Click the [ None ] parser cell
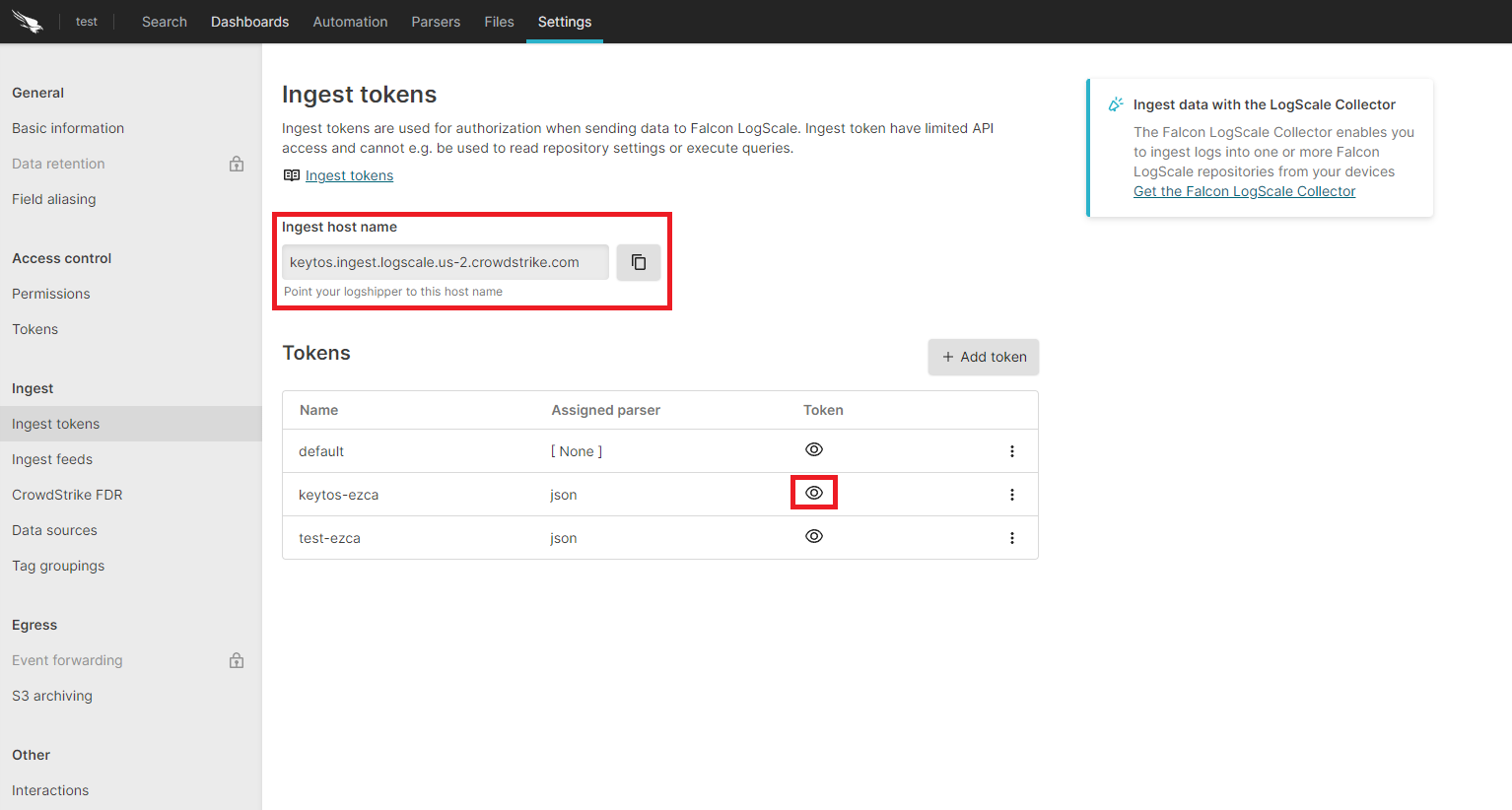The image size is (1512, 810). pos(577,451)
